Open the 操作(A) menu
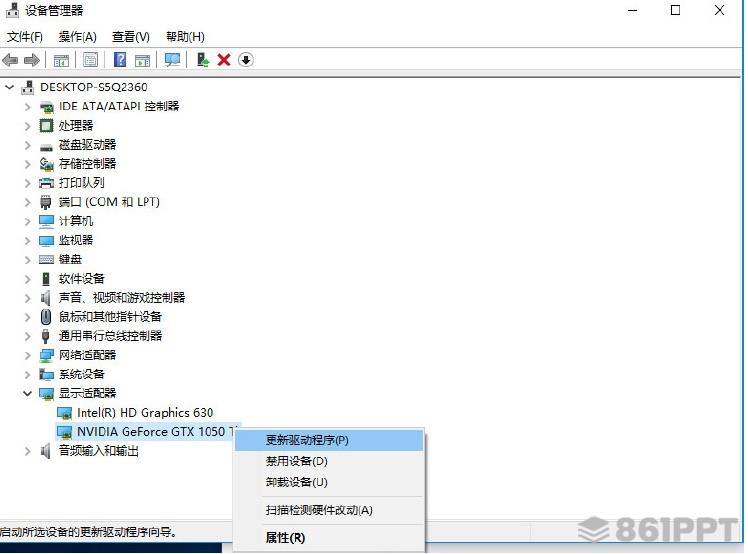Image resolution: width=748 pixels, height=554 pixels. (77, 37)
